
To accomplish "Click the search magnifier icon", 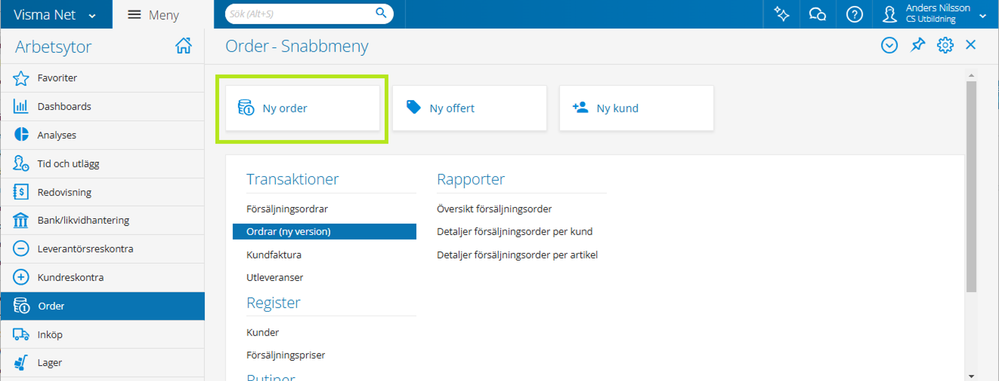I will tap(381, 13).
